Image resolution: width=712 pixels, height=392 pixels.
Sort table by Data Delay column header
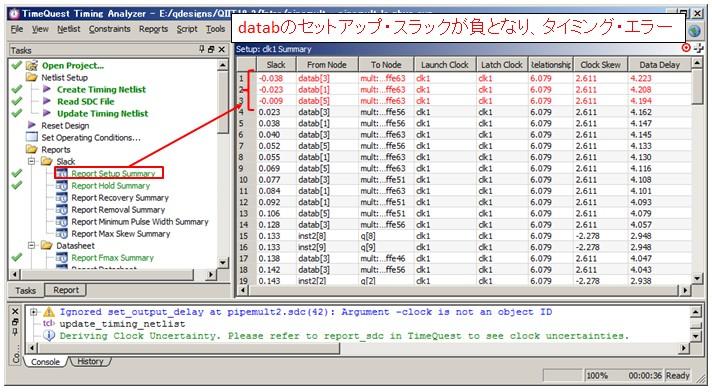(x=659, y=65)
